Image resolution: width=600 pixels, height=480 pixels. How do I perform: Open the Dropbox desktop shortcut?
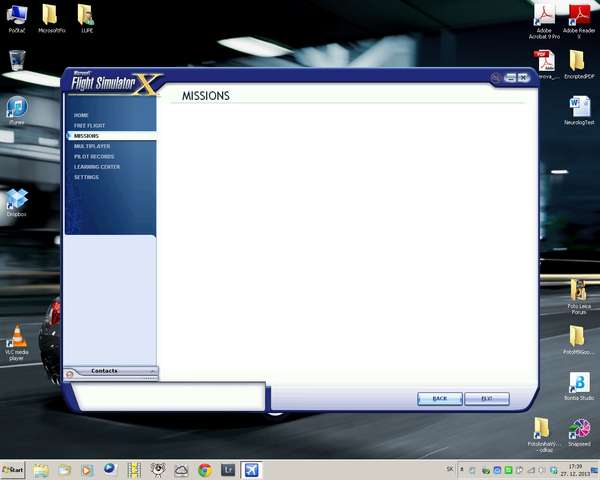pyautogui.click(x=17, y=203)
